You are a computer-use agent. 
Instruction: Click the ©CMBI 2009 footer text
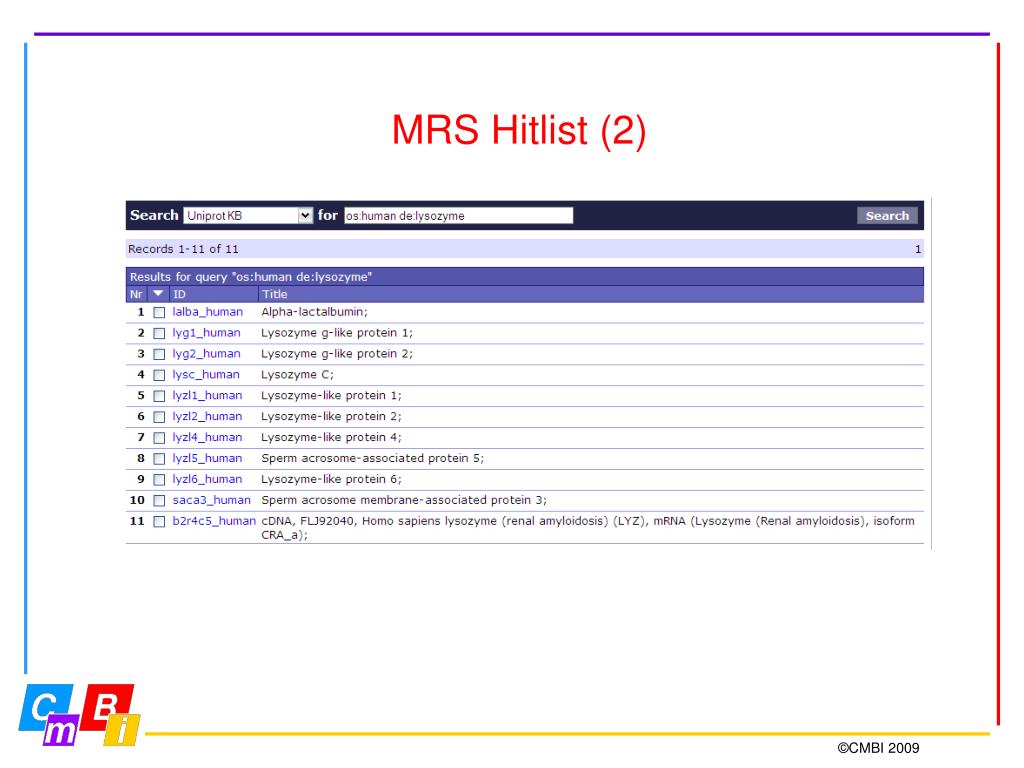point(878,748)
